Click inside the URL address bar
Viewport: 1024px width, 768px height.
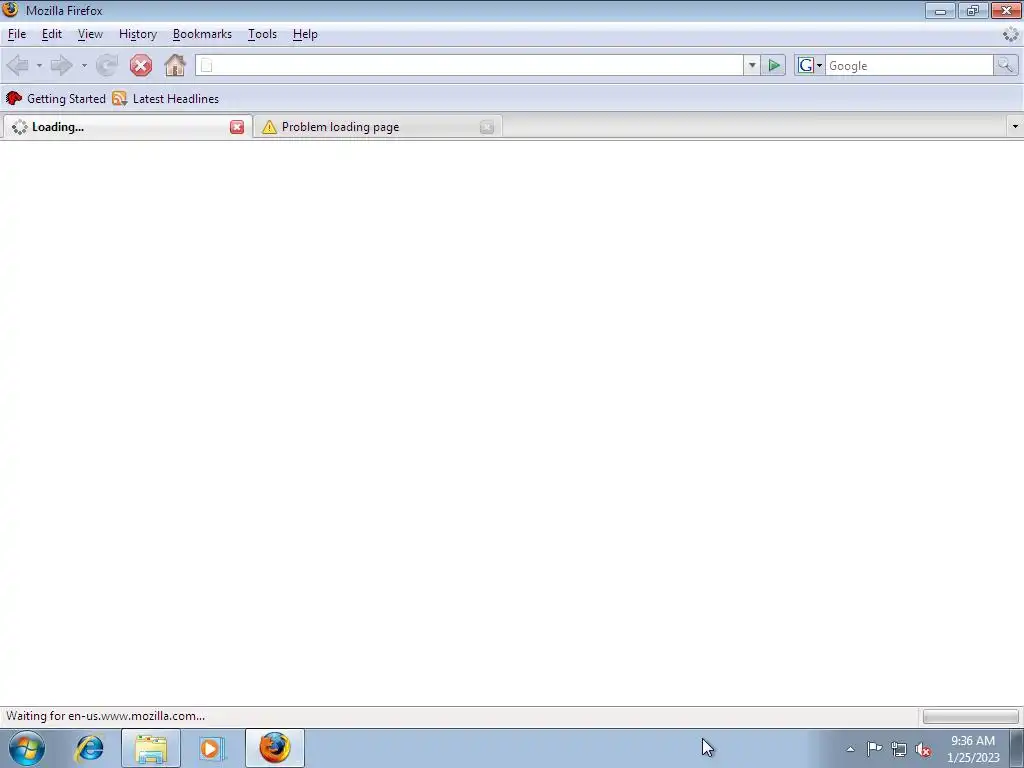[x=469, y=65]
